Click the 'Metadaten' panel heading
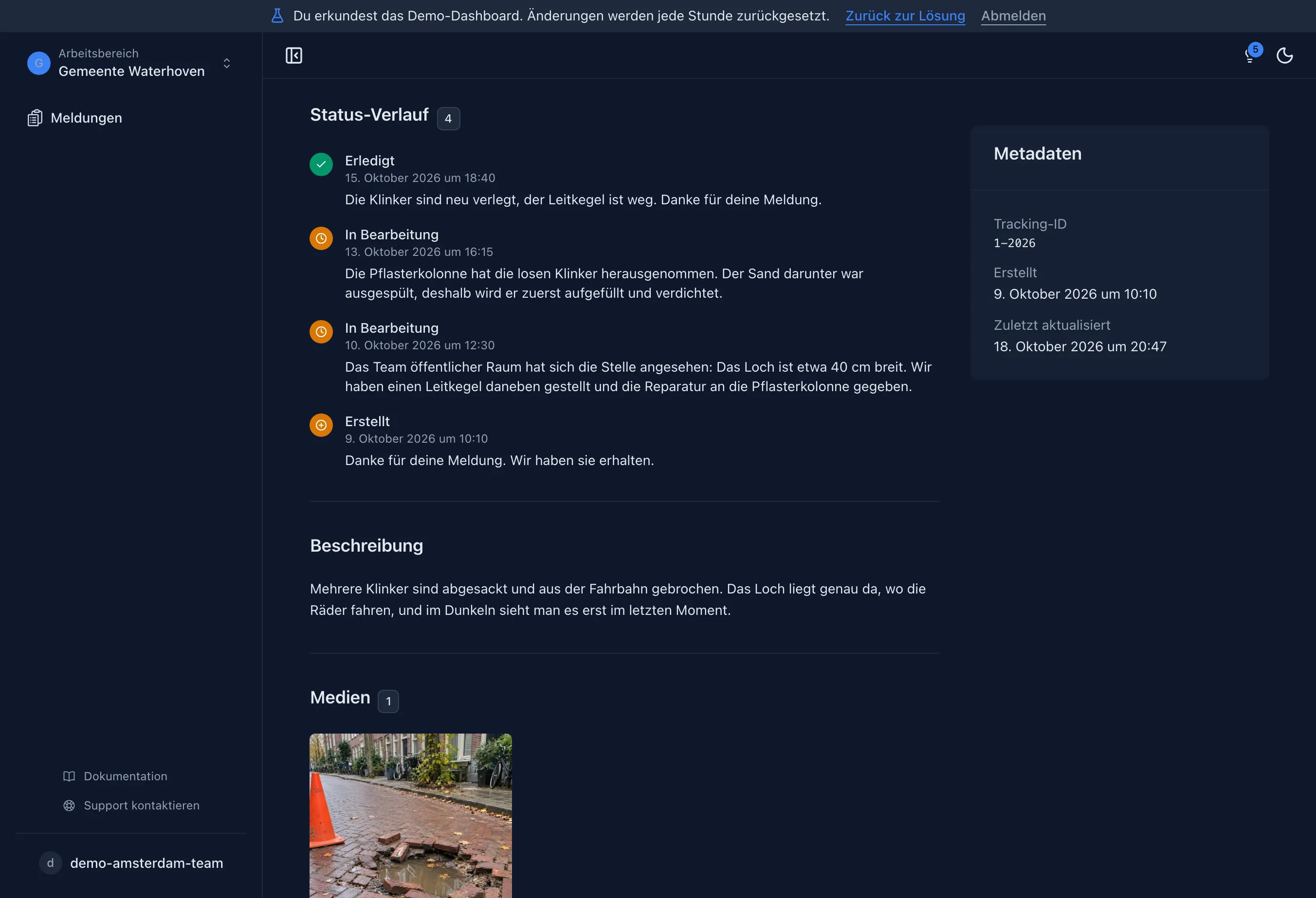This screenshot has width=1316, height=898. [x=1038, y=153]
